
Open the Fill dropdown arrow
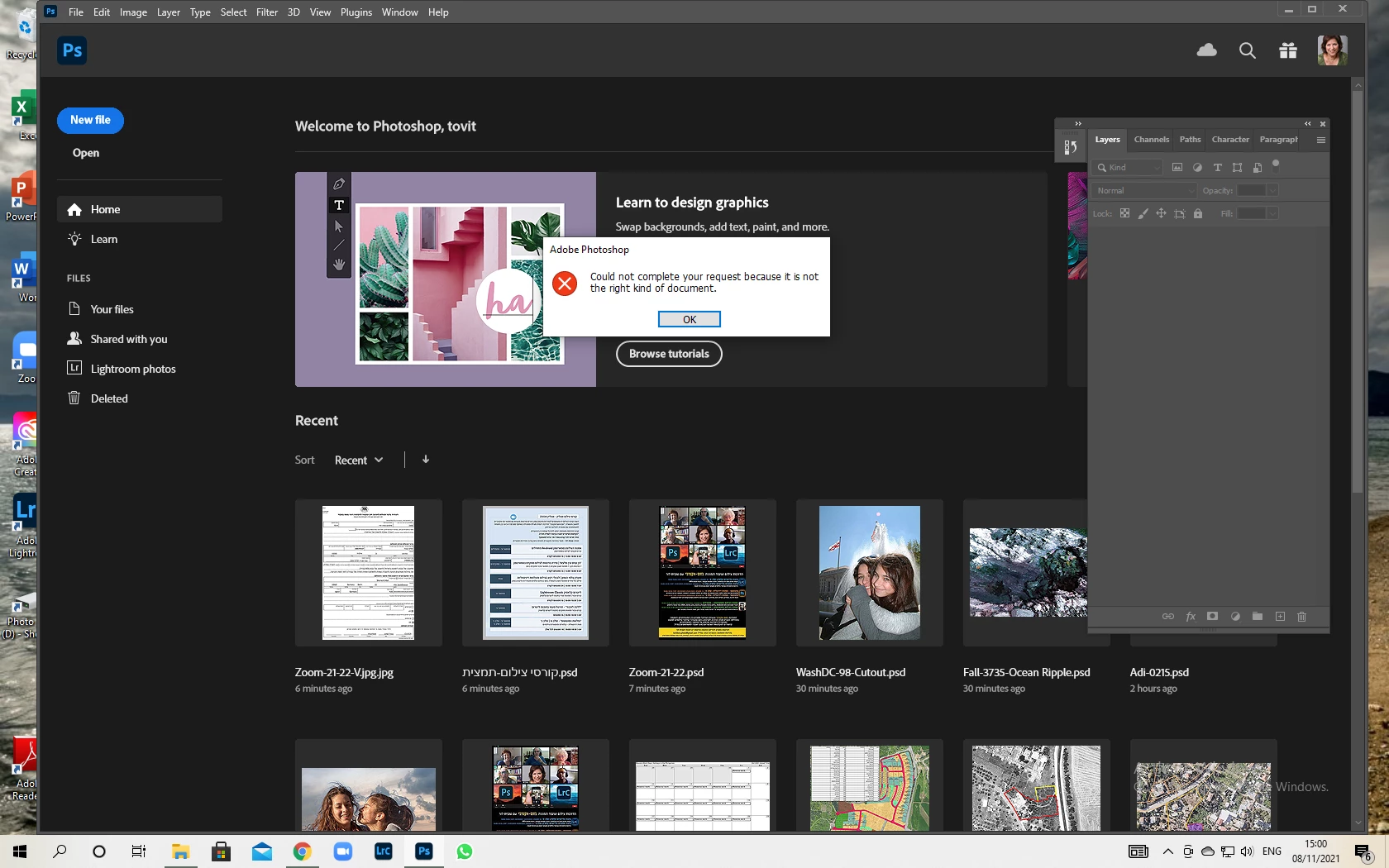[x=1272, y=213]
